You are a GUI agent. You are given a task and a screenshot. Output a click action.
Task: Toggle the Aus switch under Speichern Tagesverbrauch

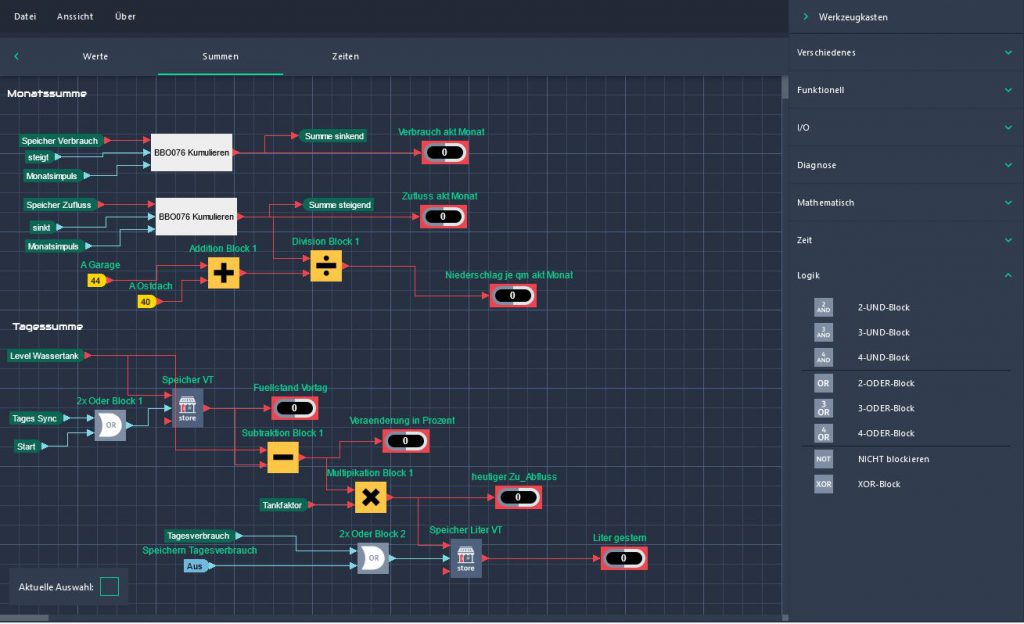[196, 566]
